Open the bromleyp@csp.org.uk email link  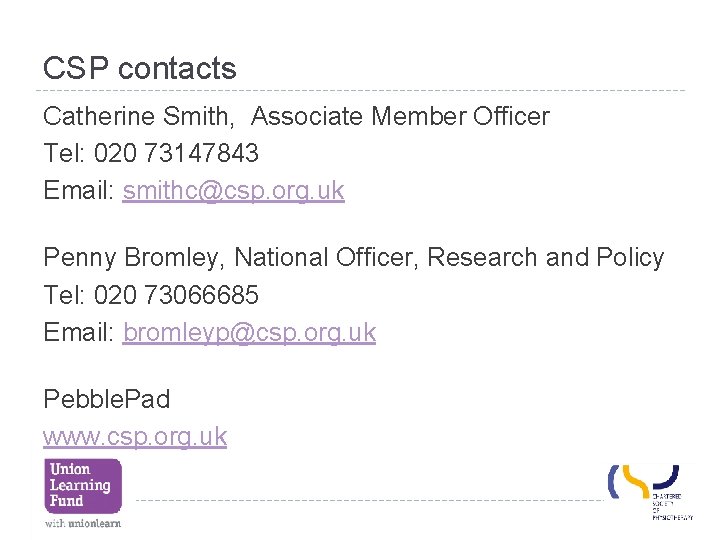click(249, 333)
